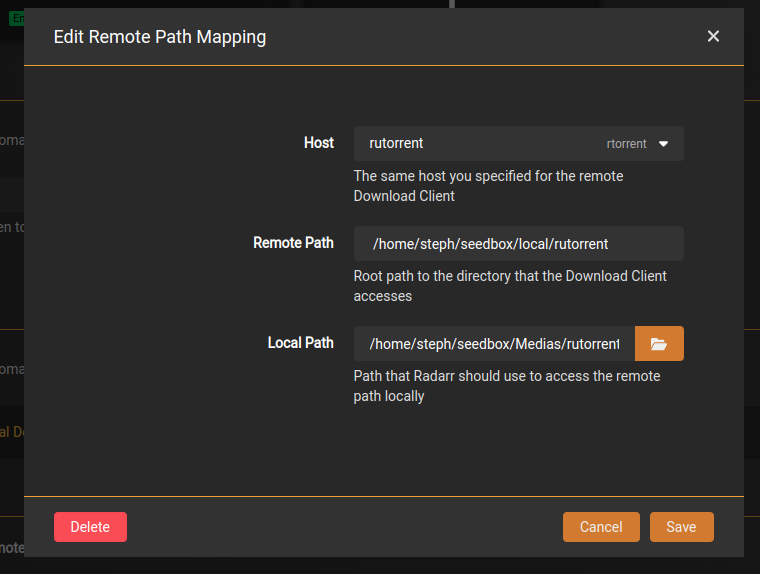Delete this remote path mapping

pos(91,527)
